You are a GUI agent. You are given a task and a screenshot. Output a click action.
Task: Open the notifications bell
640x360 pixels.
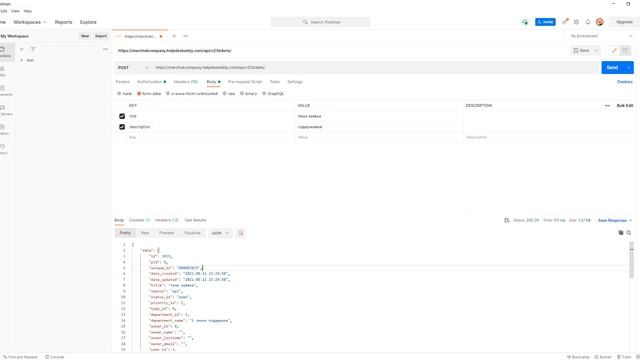(x=588, y=22)
